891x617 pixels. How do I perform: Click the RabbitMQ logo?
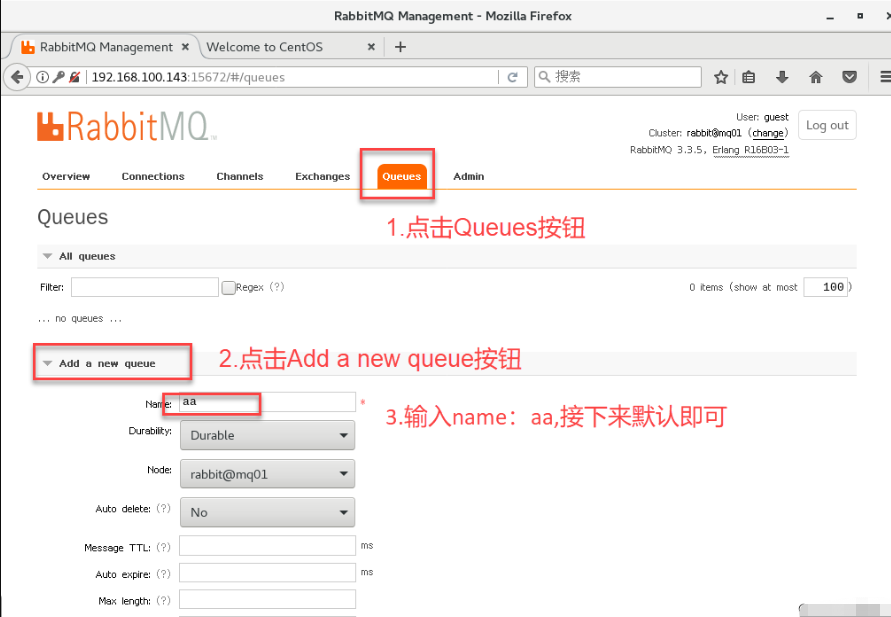coord(126,126)
